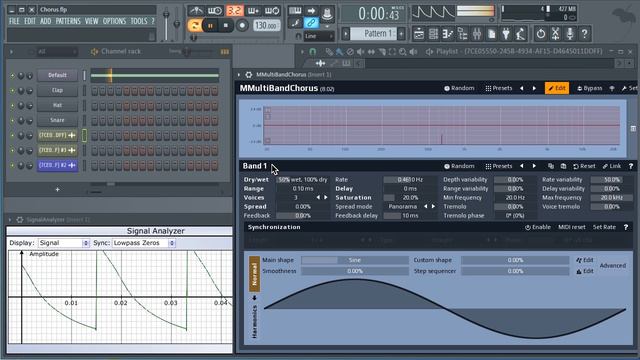
Task: Click the tempo tapper icon
Action: coord(520,34)
